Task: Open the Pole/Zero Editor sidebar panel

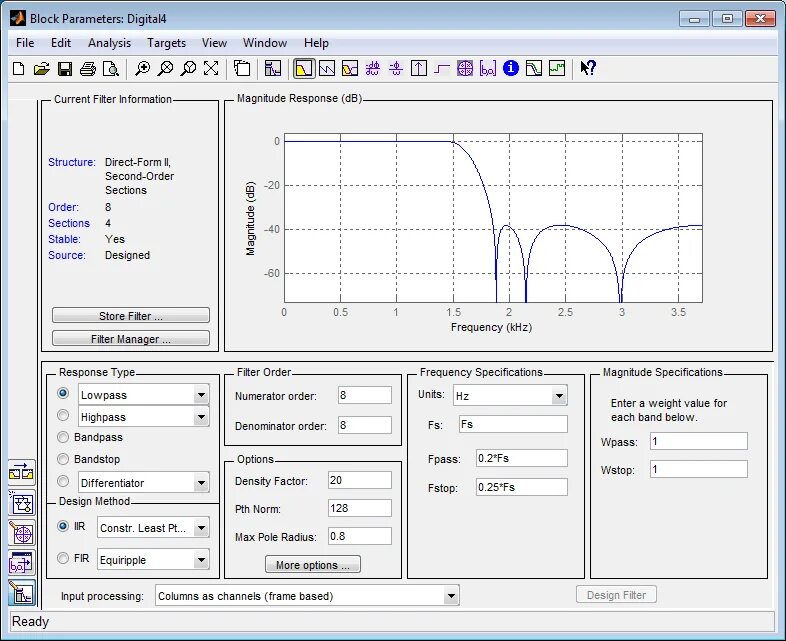Action: click(22, 533)
